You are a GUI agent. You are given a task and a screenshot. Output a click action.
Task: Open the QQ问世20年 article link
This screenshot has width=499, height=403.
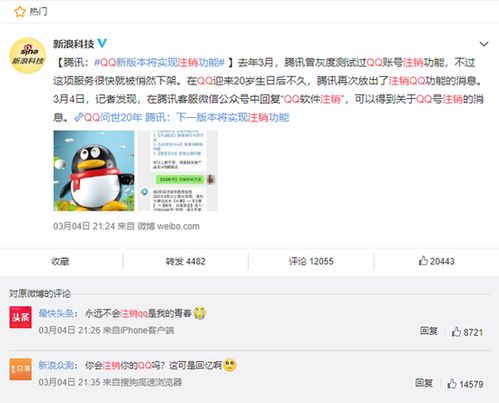point(186,117)
